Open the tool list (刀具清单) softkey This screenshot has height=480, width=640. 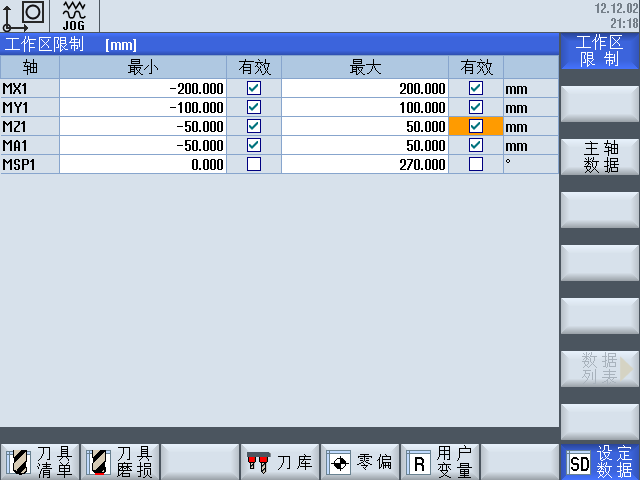(40, 462)
